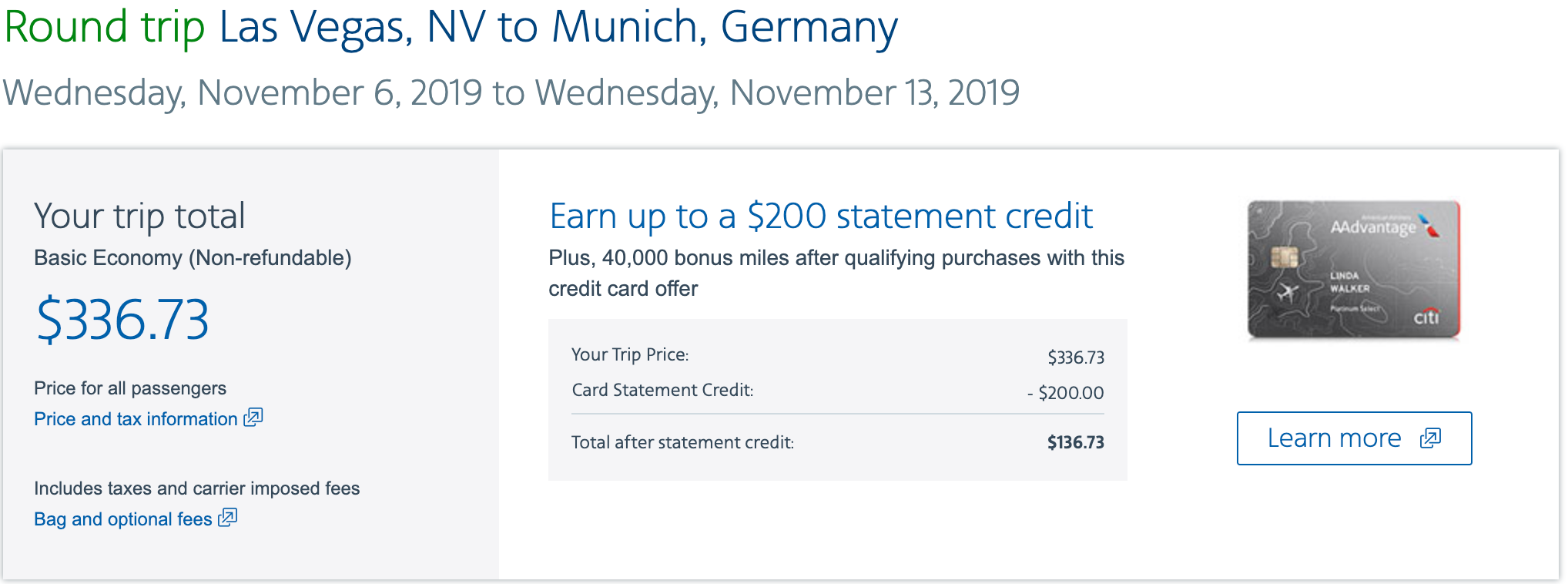Click the gold chip on the credit card

(x=1284, y=257)
